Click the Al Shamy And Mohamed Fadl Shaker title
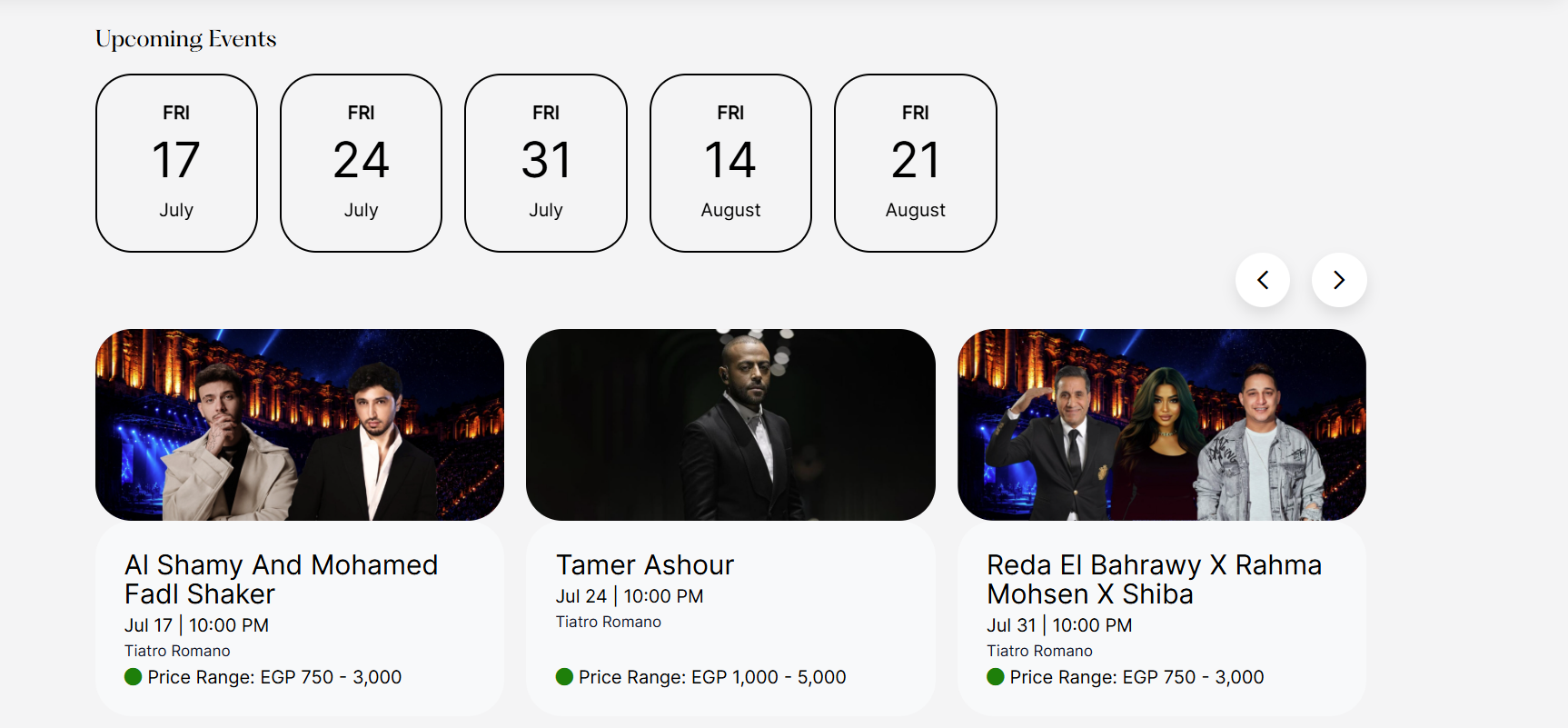This screenshot has width=1568, height=728. (282, 579)
